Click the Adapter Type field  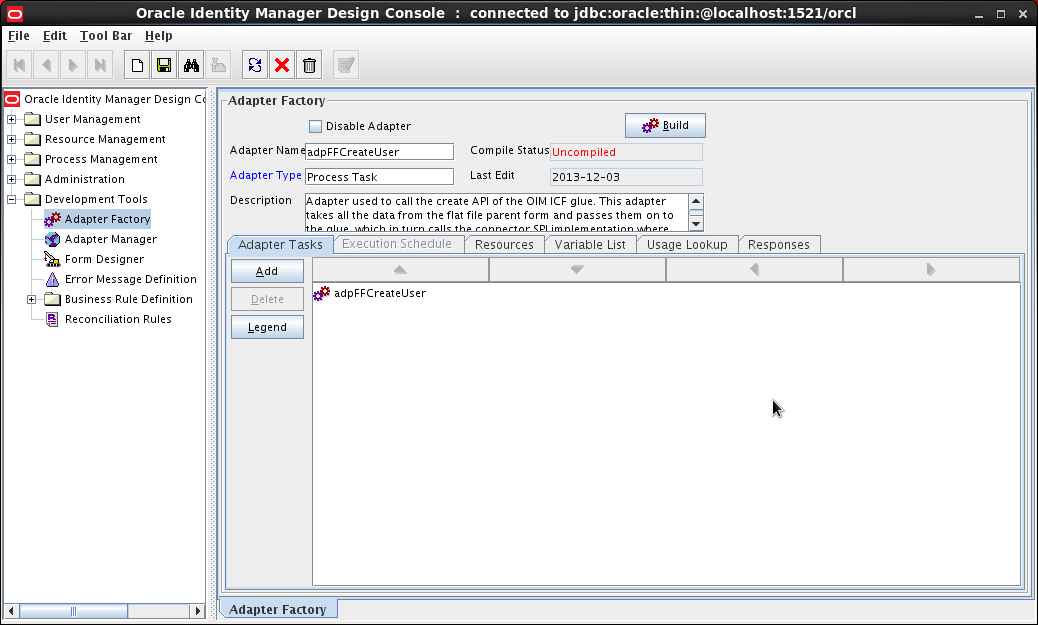coord(379,177)
